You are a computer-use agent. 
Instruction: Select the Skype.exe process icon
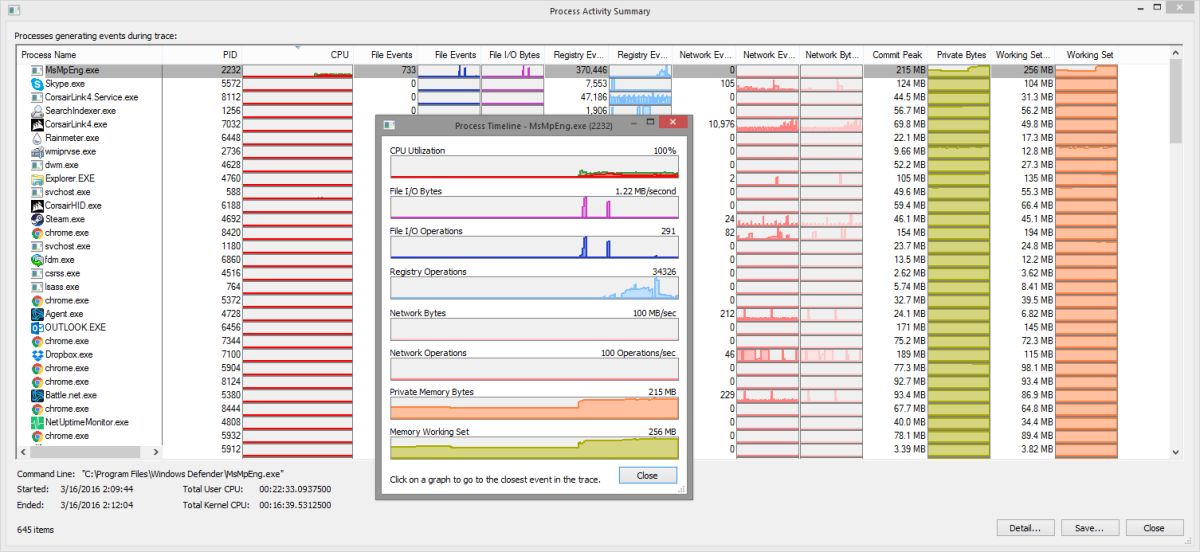[36, 84]
